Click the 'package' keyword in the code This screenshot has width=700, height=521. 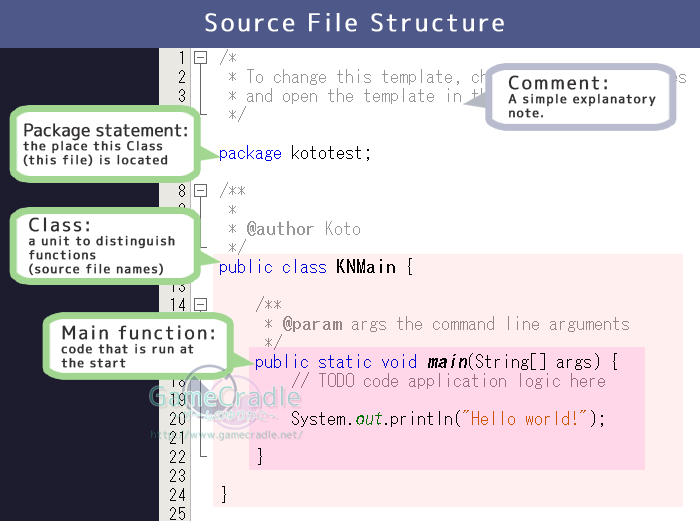249,153
